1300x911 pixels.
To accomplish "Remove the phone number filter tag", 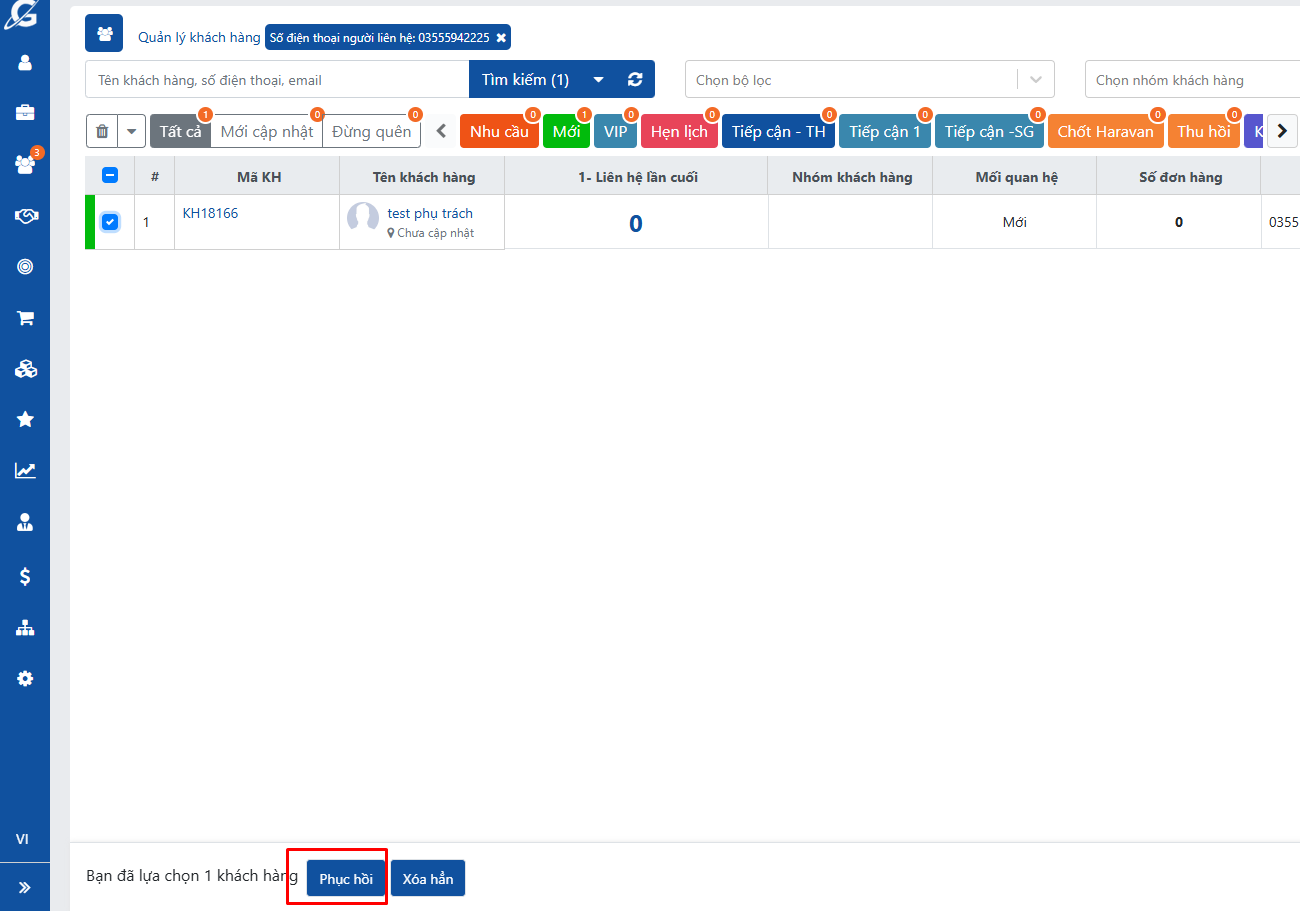I will [x=501, y=38].
